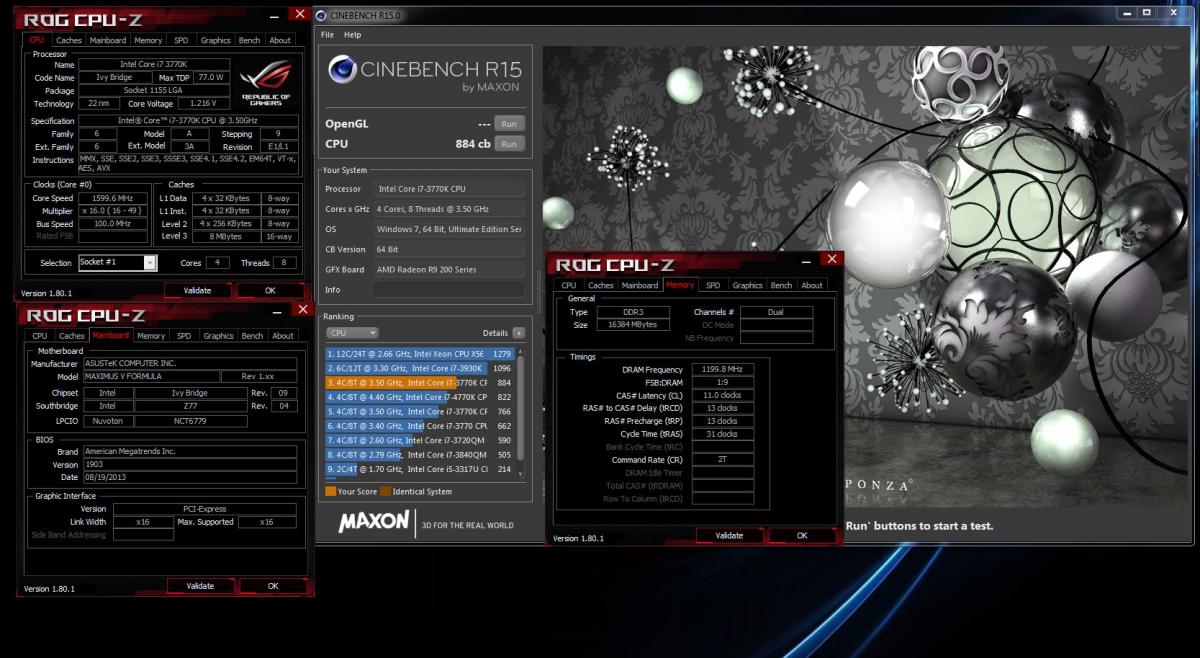Select the i7-3770 ranking row scoring 662
This screenshot has height=658, width=1200.
[x=419, y=426]
